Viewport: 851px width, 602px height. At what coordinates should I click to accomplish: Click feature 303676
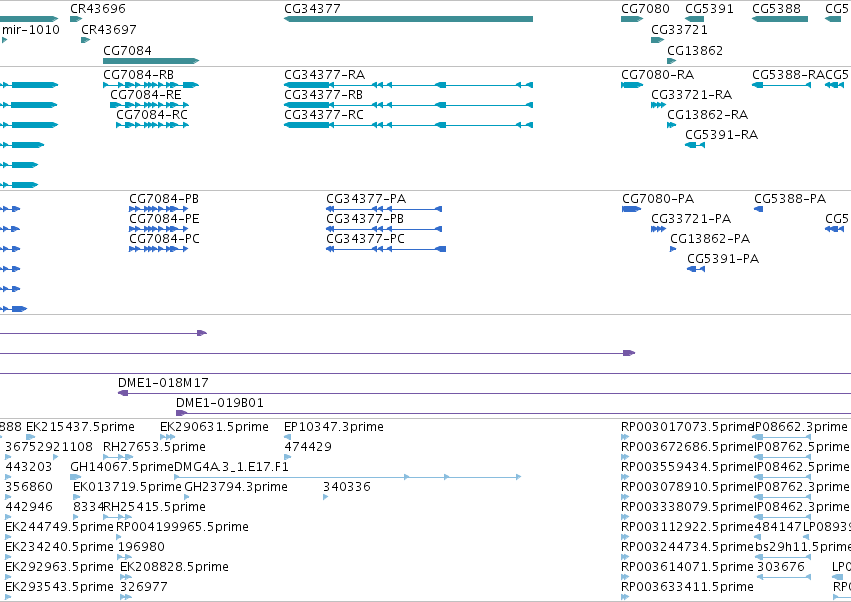(780, 568)
